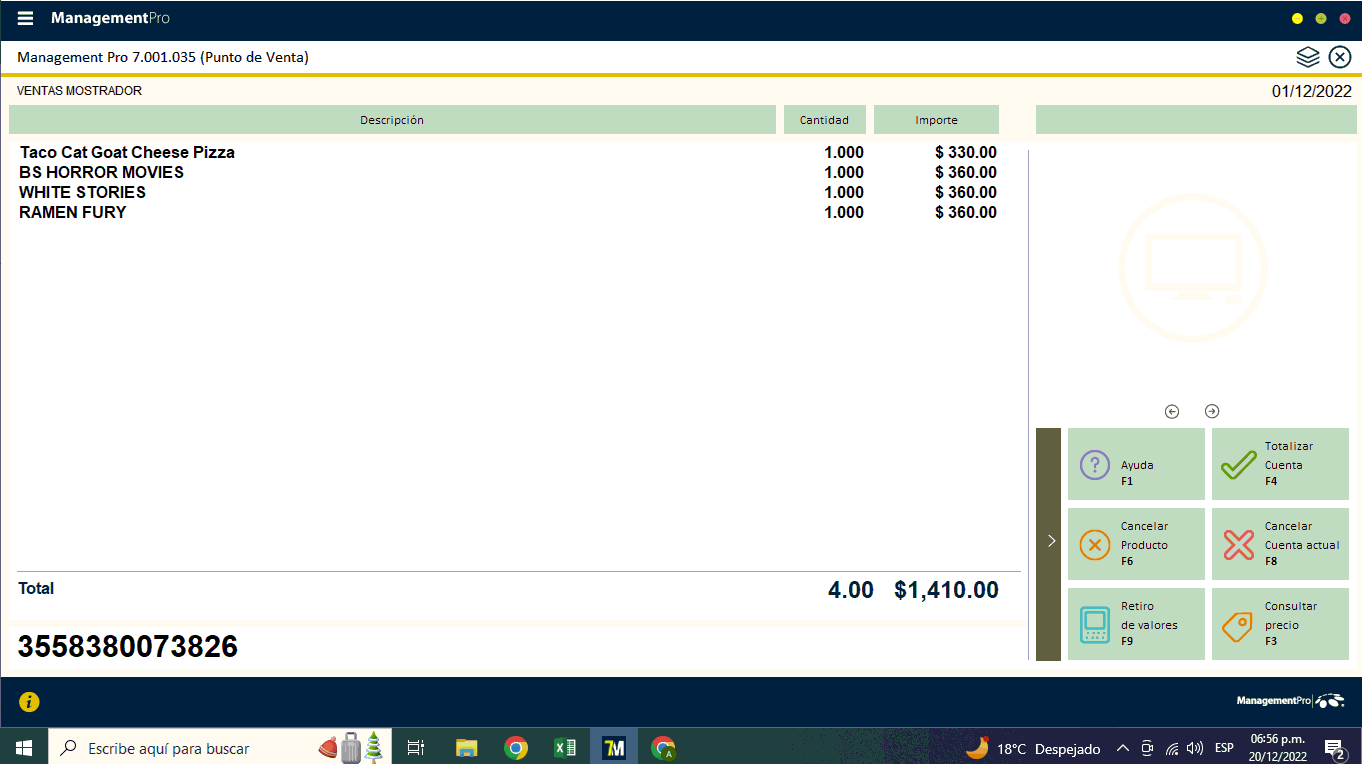Click Cancelar Producto orange X button
This screenshot has width=1362, height=764.
(x=1136, y=544)
